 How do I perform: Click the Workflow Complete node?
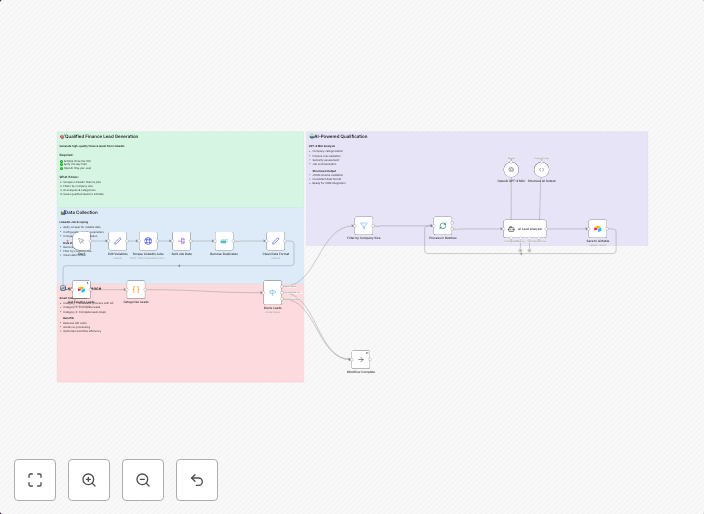click(x=360, y=359)
